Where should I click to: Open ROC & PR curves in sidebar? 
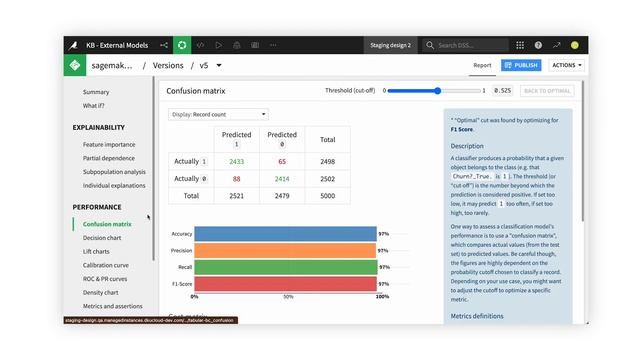[105, 279]
